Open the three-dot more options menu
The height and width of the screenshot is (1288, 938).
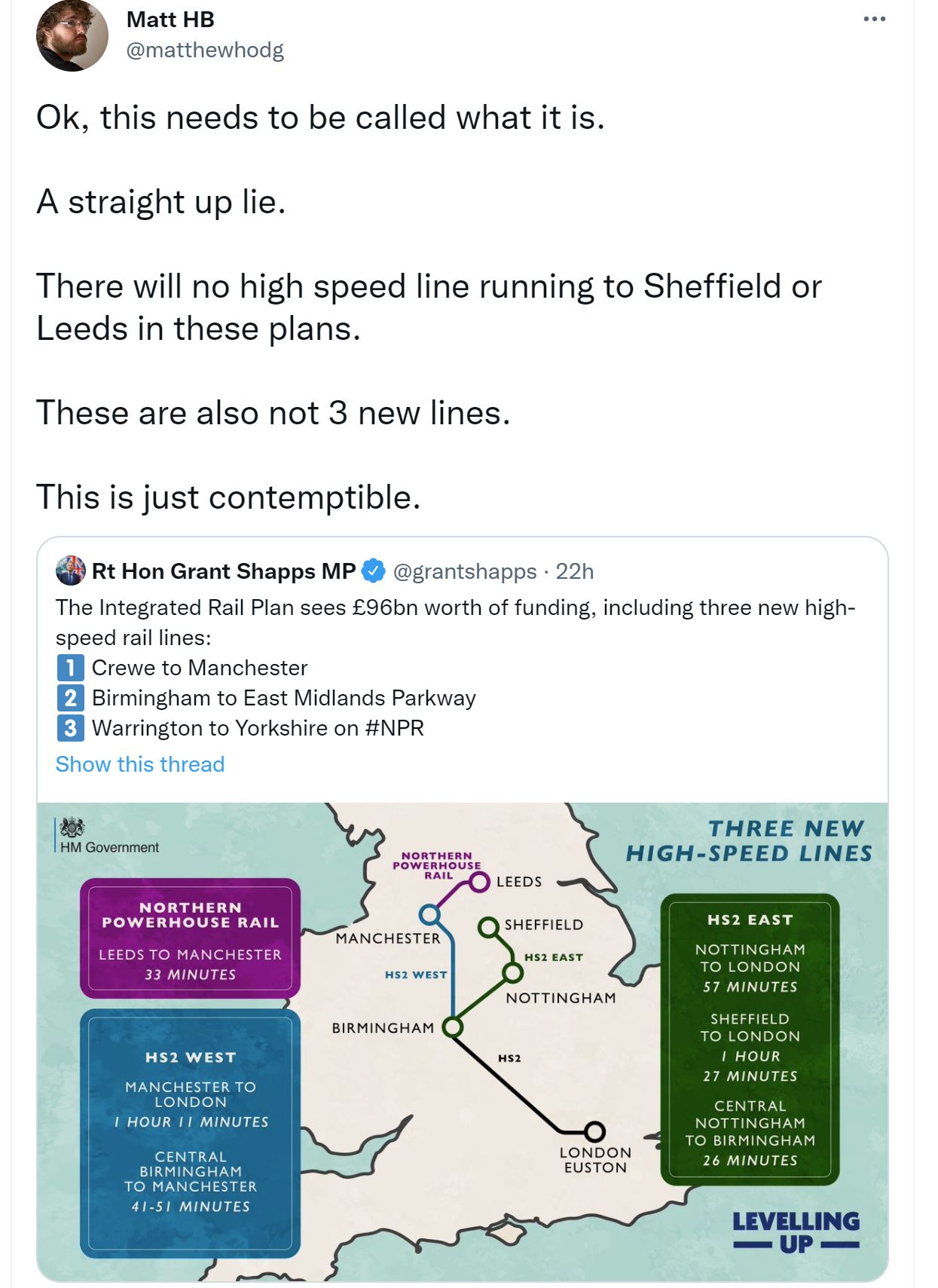point(874,19)
